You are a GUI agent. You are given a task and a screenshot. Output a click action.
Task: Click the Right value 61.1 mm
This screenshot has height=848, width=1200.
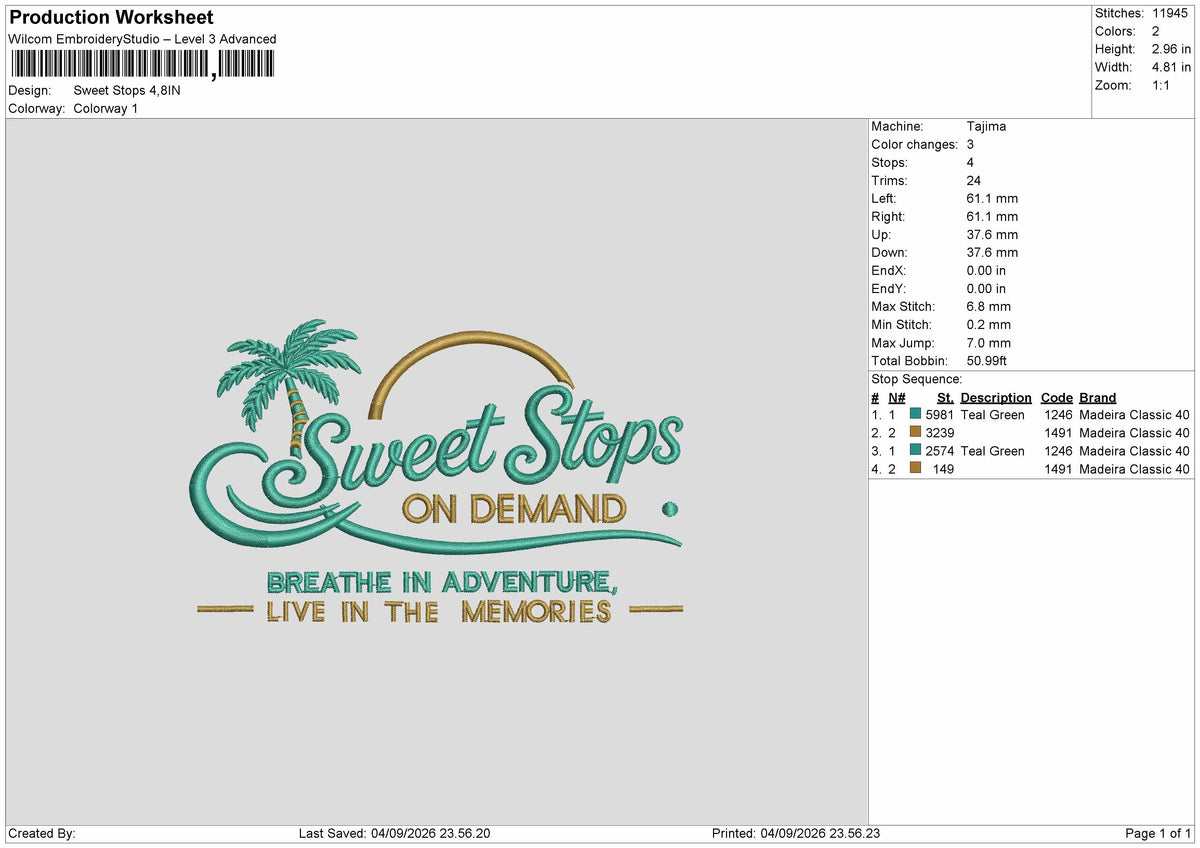click(x=993, y=216)
